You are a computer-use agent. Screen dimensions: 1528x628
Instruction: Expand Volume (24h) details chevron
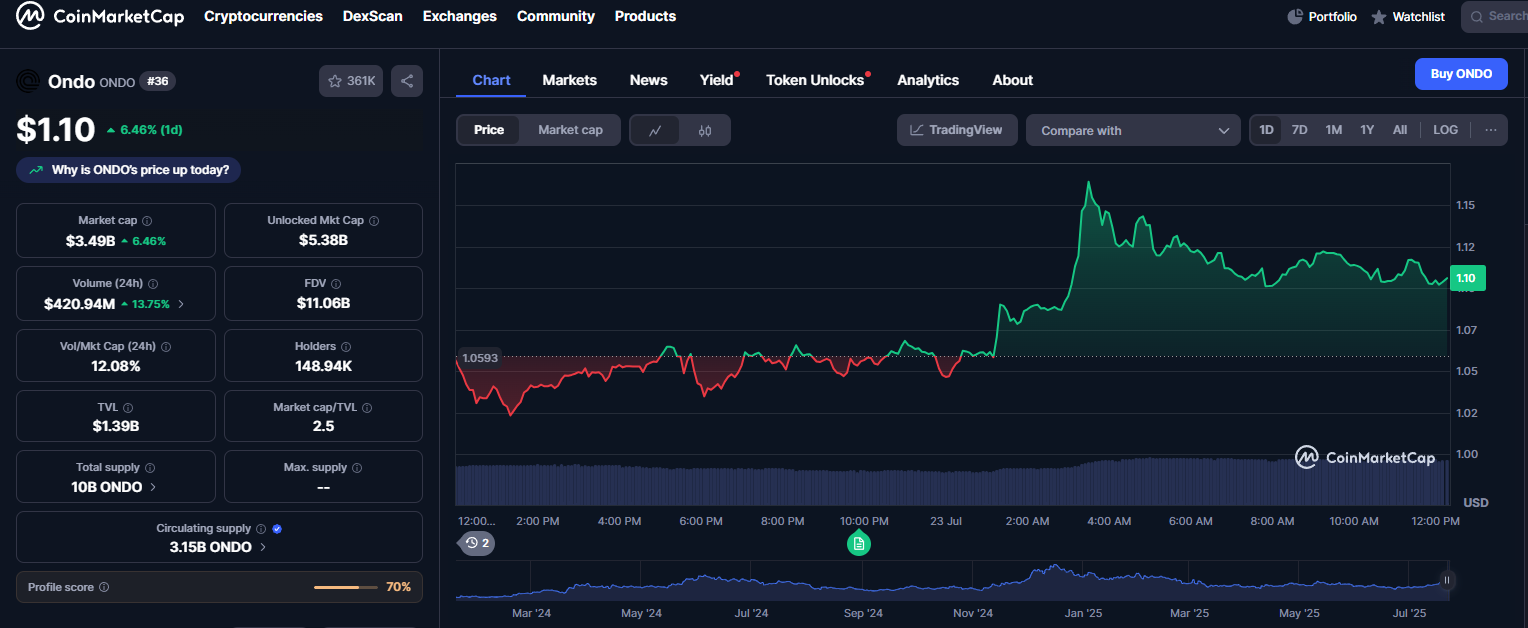click(x=181, y=304)
